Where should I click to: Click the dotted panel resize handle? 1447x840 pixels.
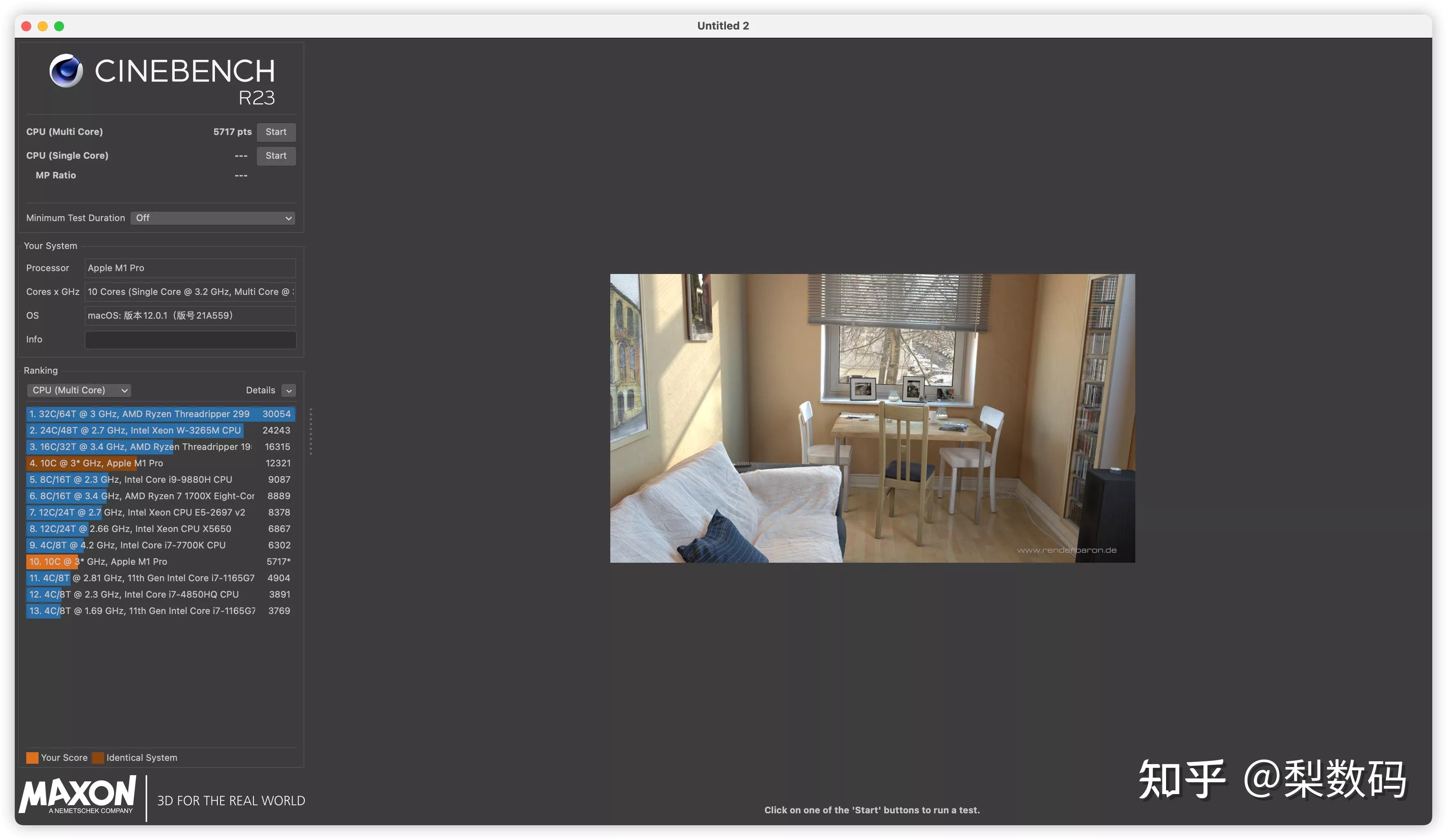[310, 431]
